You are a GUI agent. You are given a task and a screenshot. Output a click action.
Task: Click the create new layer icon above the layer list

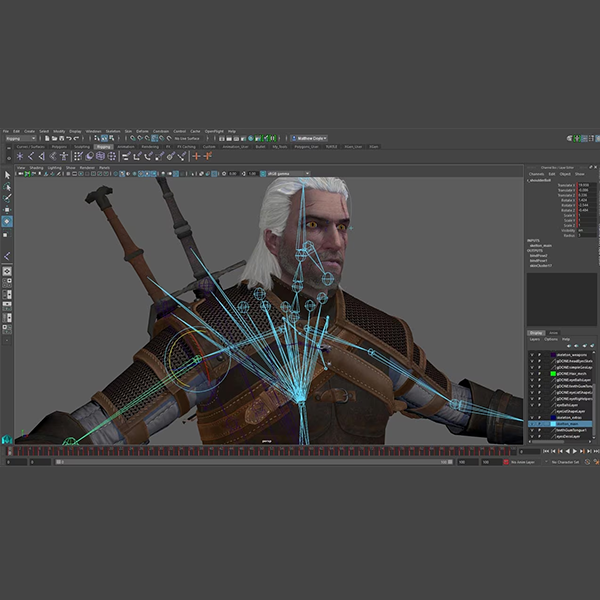tap(584, 346)
